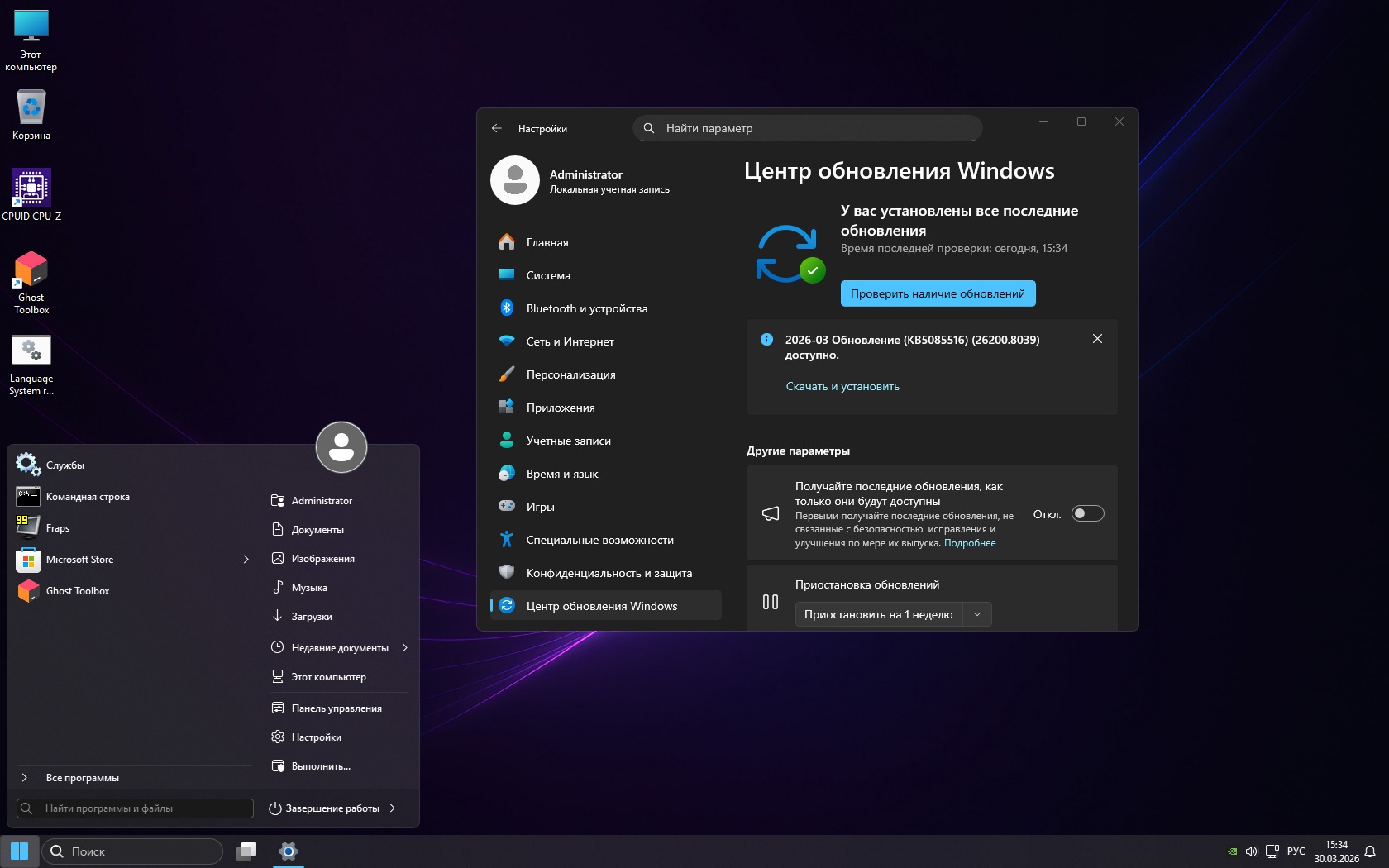Dismiss the KB5085516 update notification
1389x868 pixels.
(1097, 339)
